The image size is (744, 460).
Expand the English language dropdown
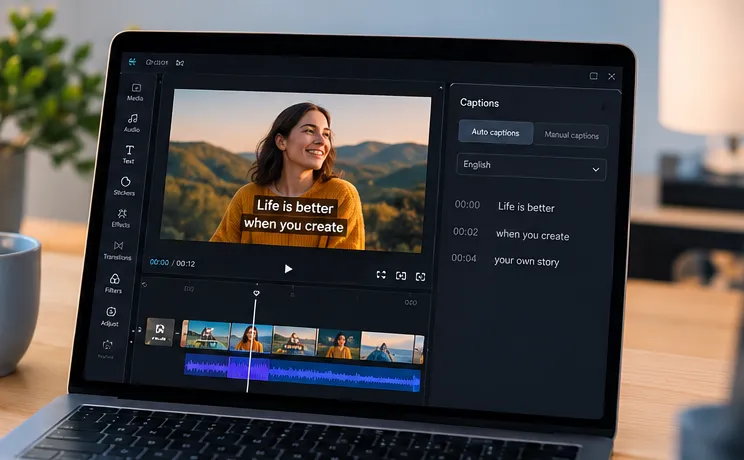[x=531, y=167]
